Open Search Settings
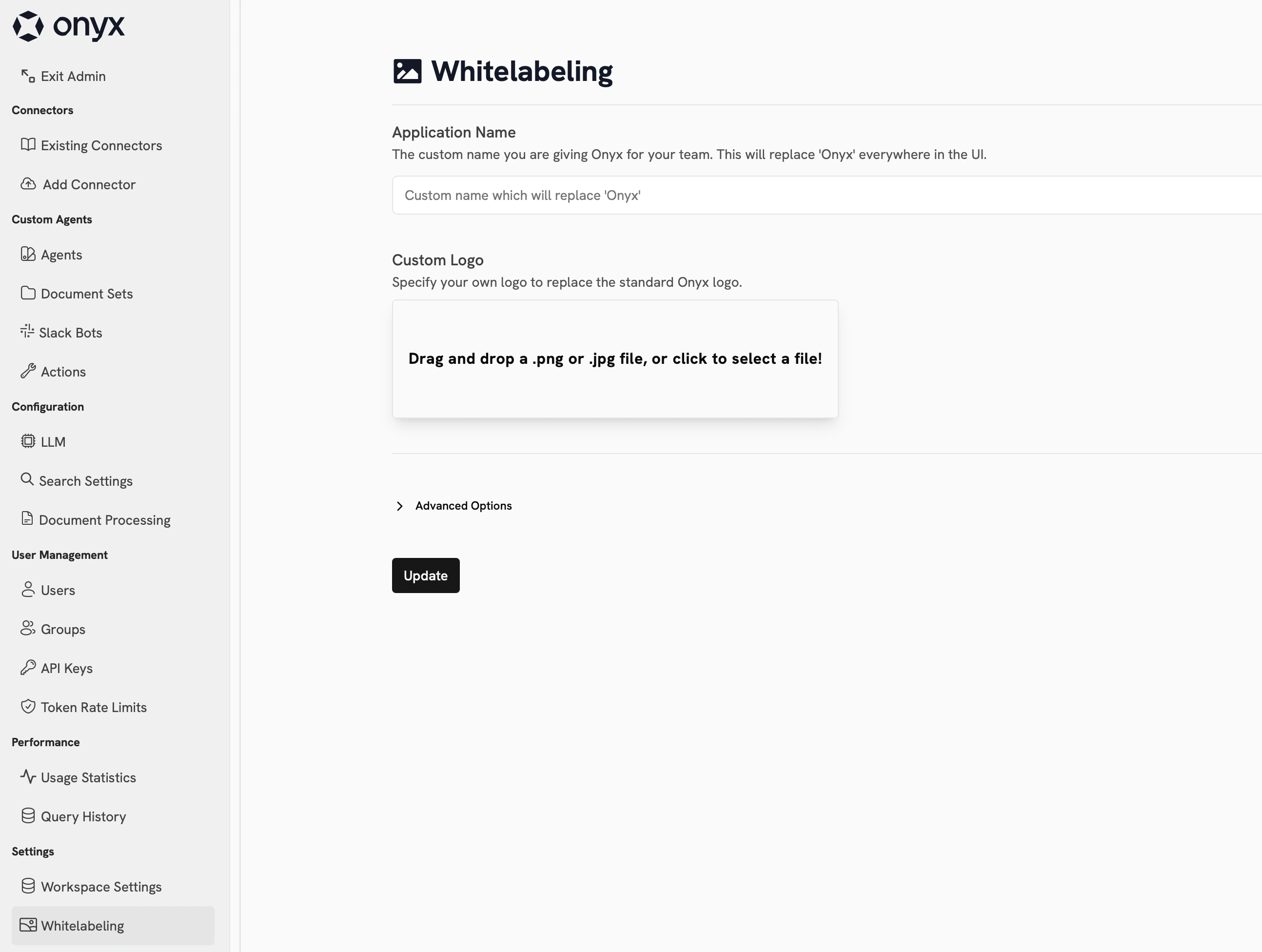Screen dimensions: 1262x952 tap(85, 480)
